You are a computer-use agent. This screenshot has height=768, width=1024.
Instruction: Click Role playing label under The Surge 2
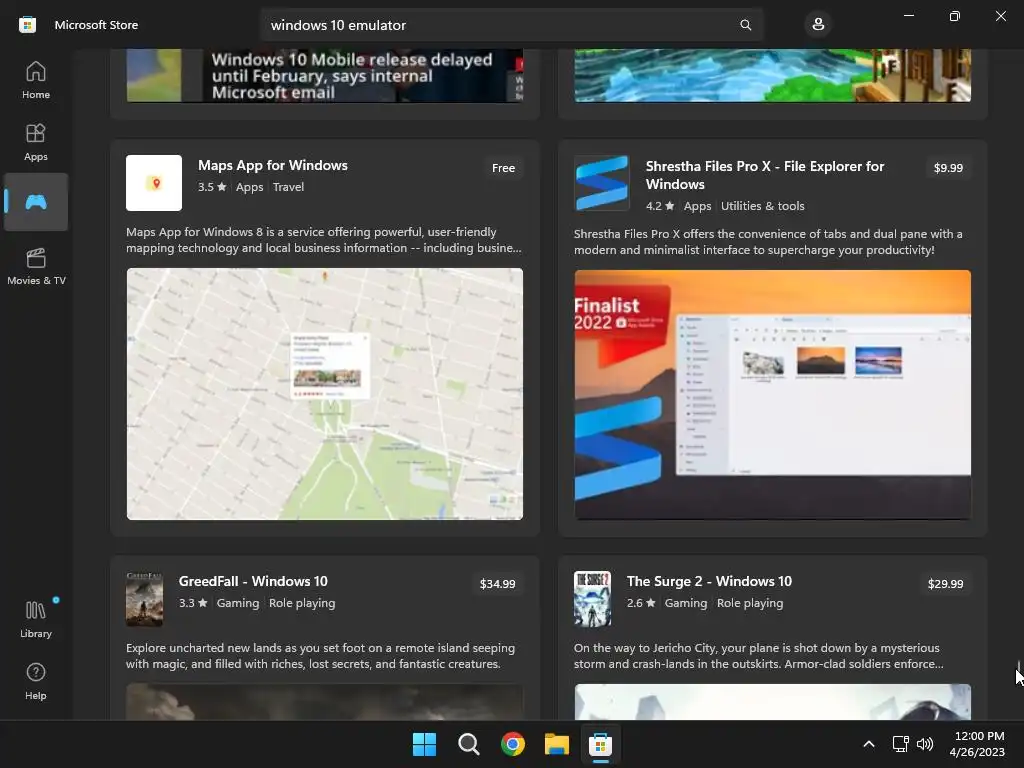750,603
